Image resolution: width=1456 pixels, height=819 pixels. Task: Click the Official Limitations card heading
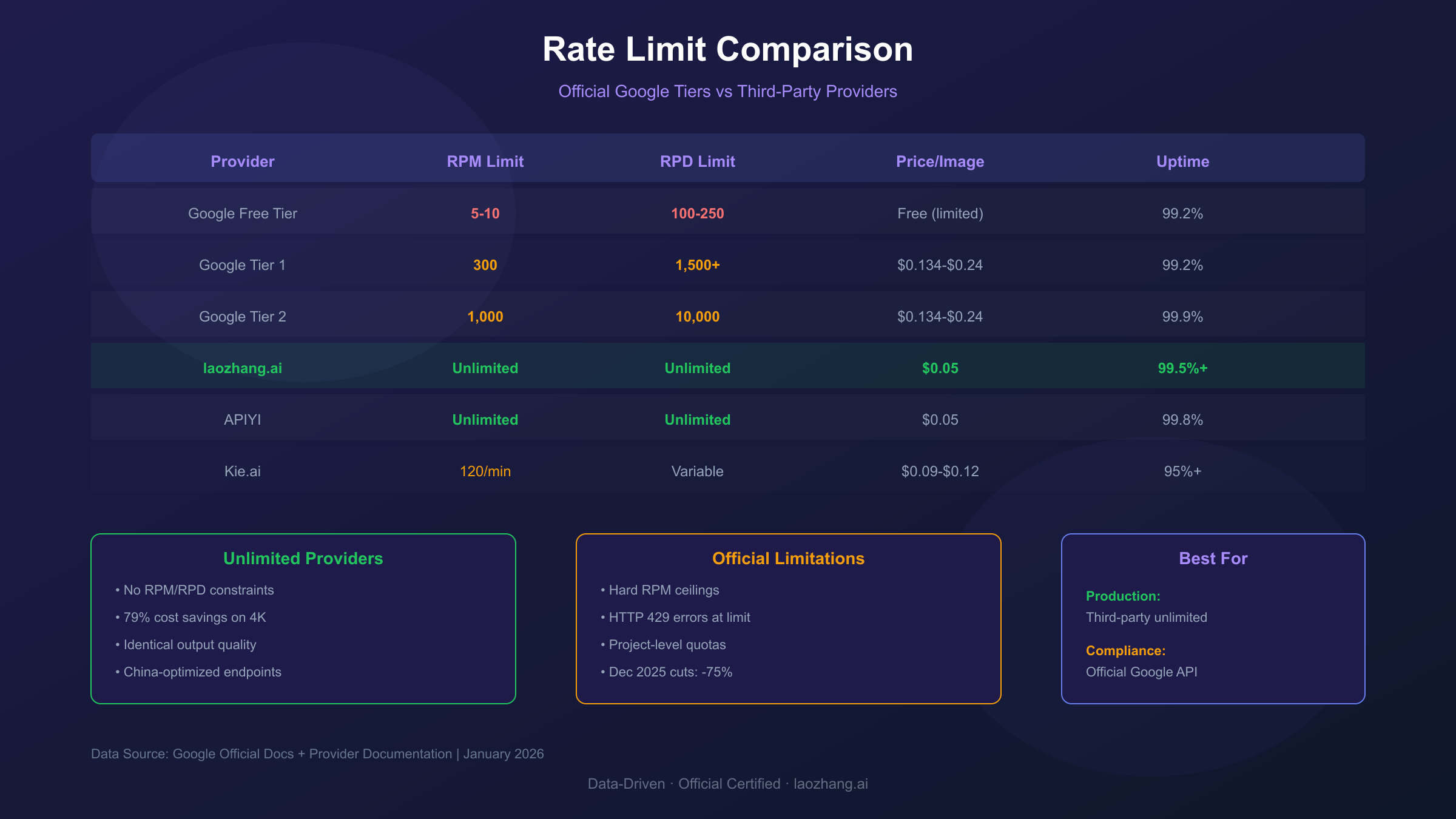(788, 558)
